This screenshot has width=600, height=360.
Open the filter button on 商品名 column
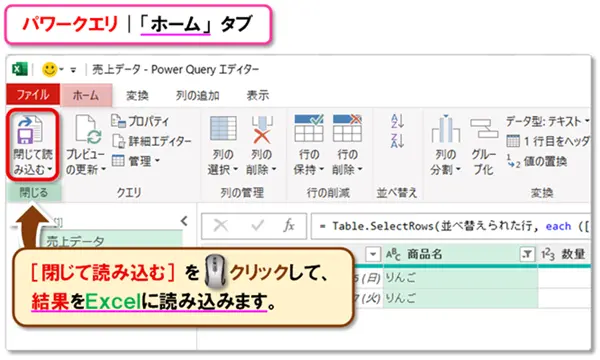527,254
